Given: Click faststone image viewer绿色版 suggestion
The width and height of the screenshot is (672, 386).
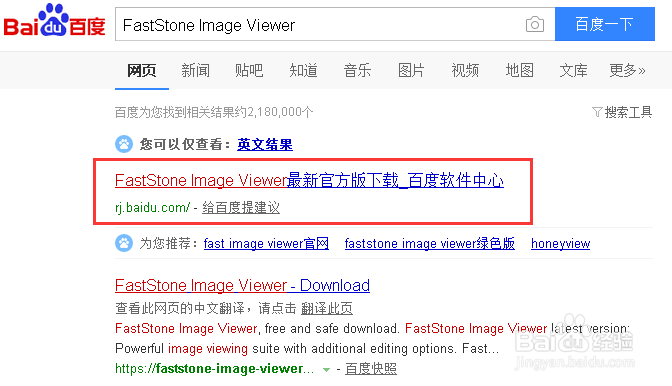Looking at the screenshot, I should tap(429, 243).
